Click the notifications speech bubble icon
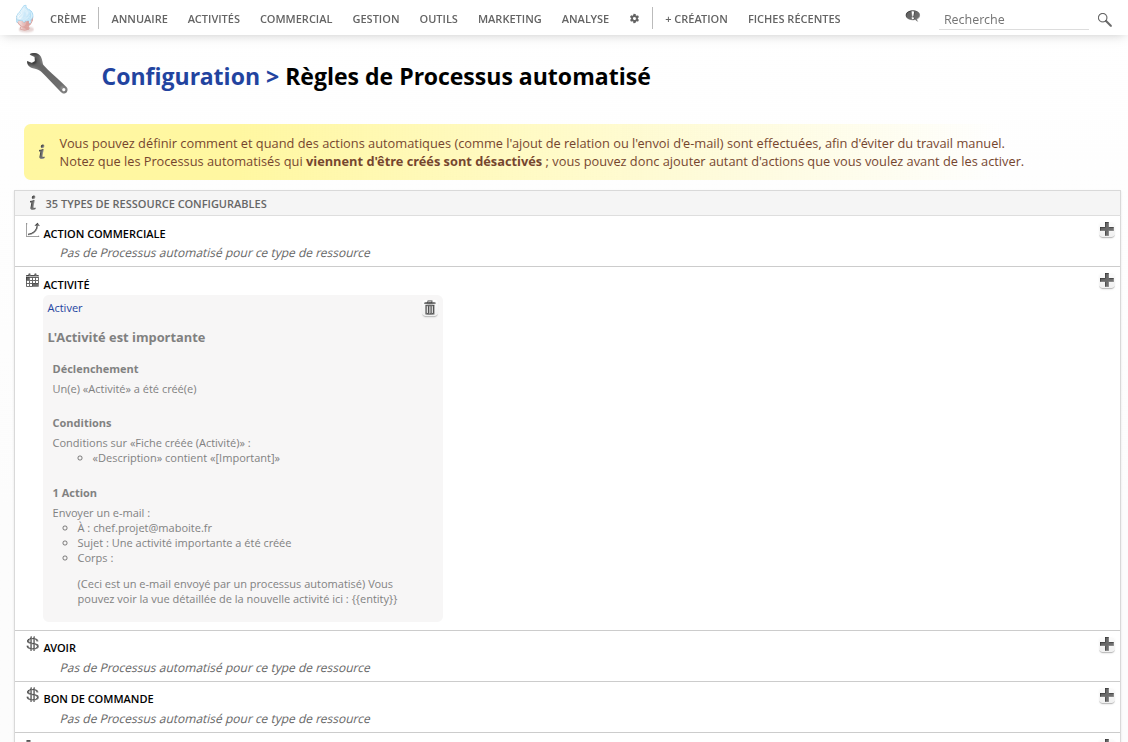1128x742 pixels. (x=912, y=16)
